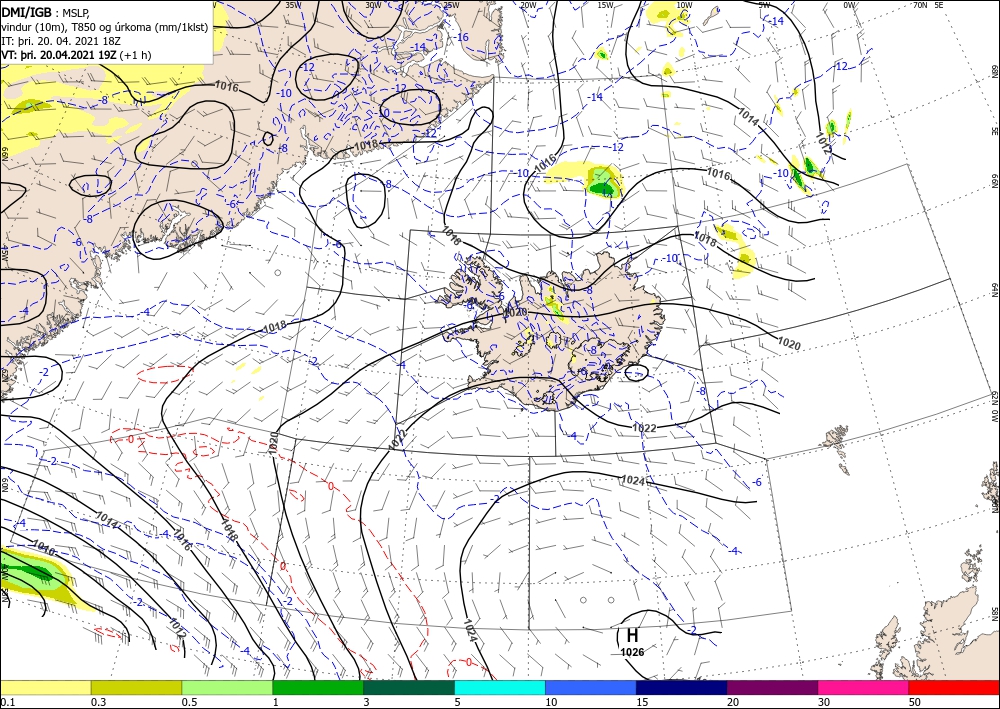Choose the purple 20–30 legend swatch
The image size is (1000, 709).
coord(772,687)
